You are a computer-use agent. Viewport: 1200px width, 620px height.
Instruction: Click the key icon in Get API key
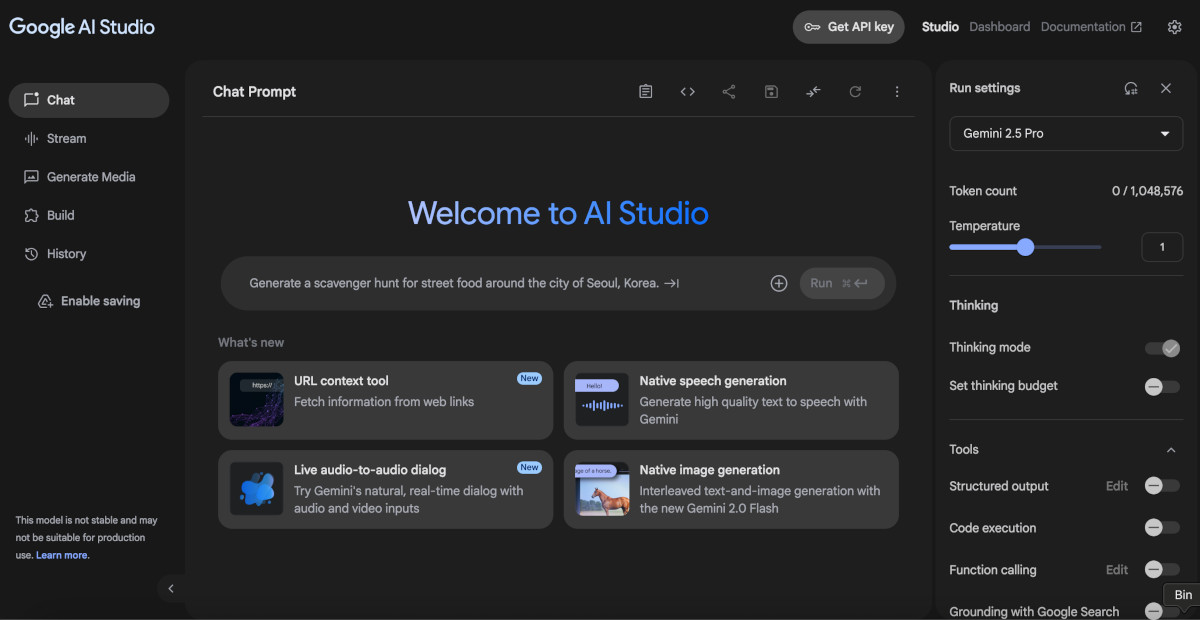pos(813,27)
